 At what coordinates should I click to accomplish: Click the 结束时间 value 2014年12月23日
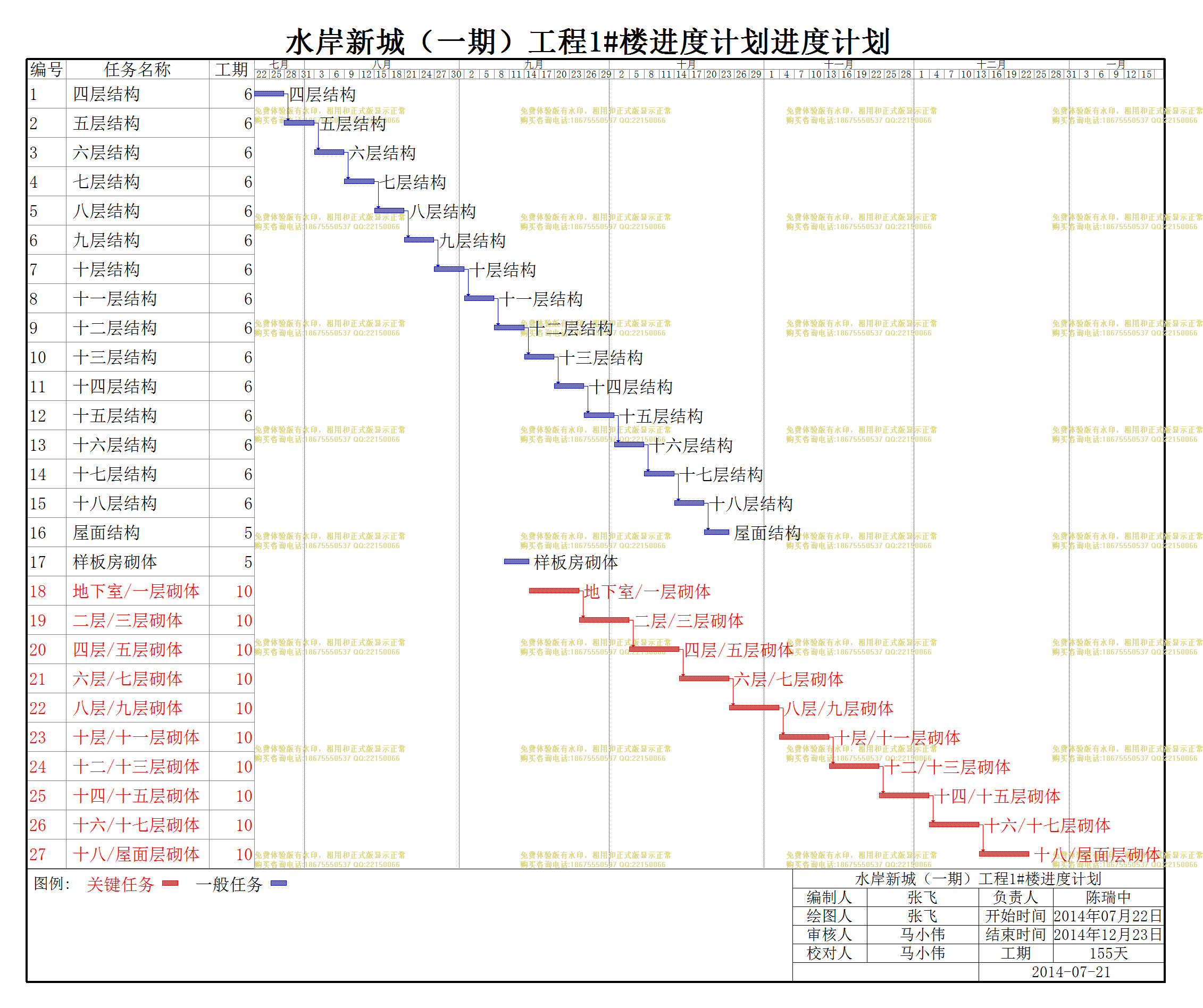pos(1108,934)
